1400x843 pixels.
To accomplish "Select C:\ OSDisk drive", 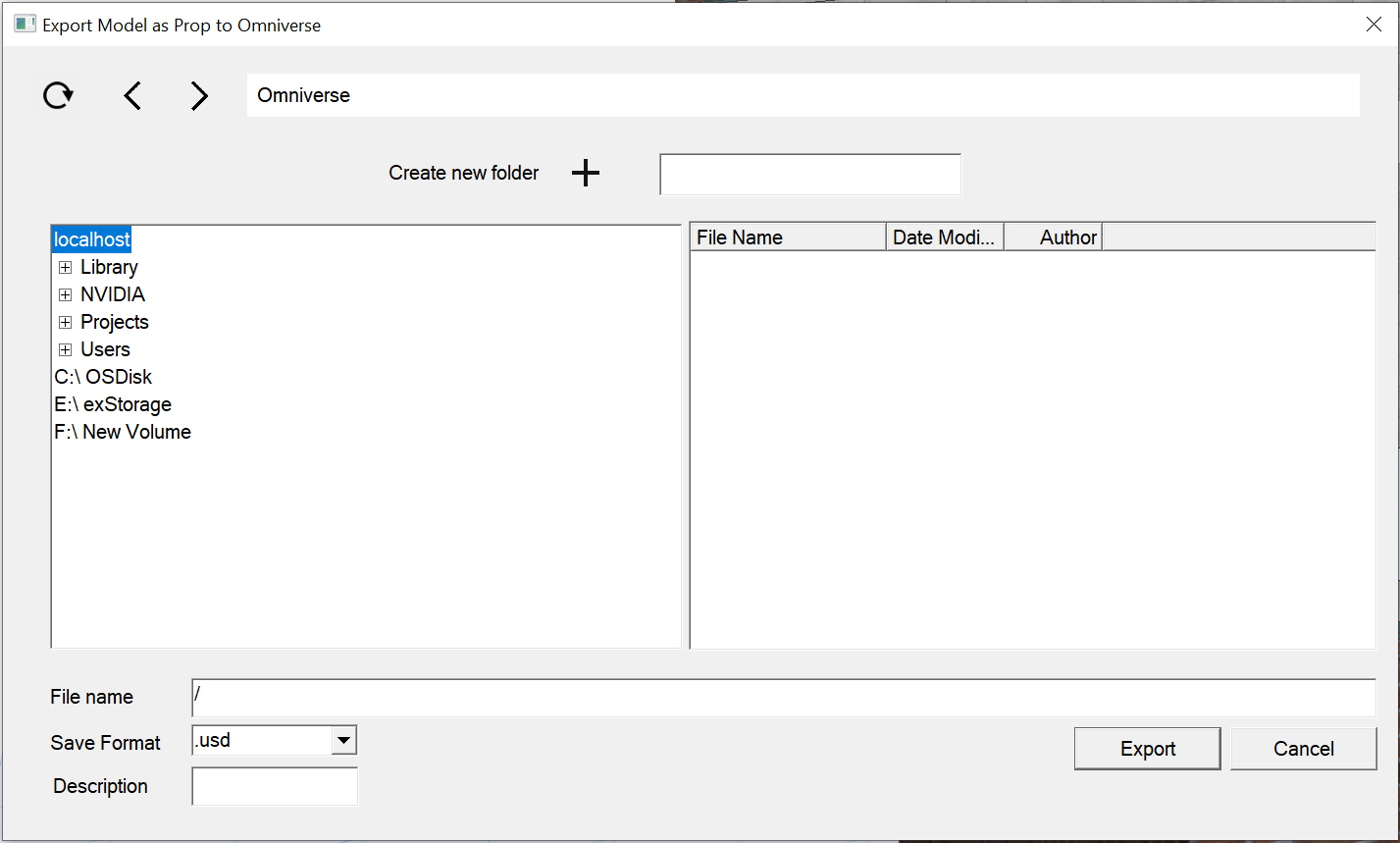I will pyautogui.click(x=103, y=377).
